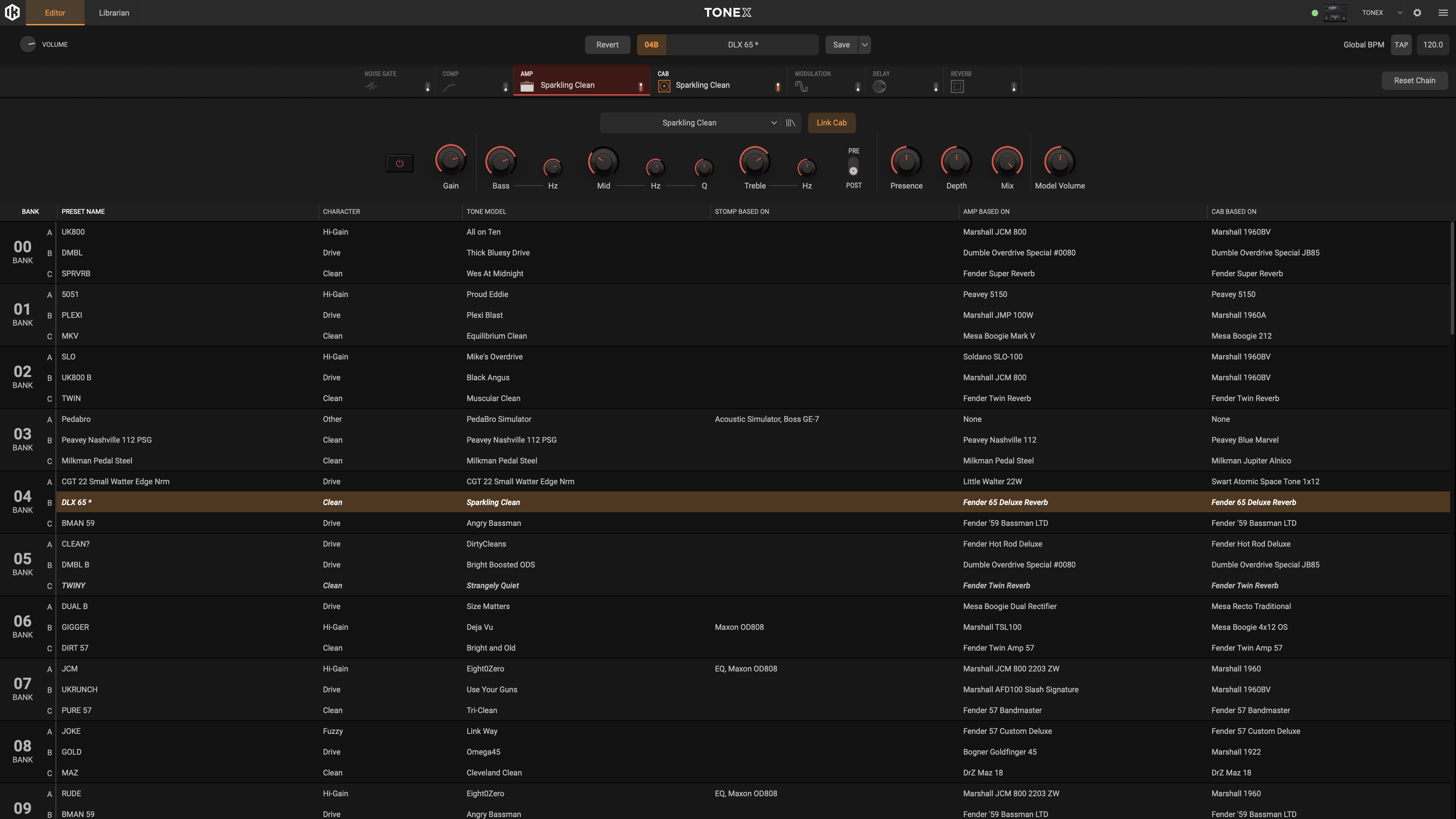Viewport: 1456px width, 819px height.
Task: Click the Depth knob
Action: tap(956, 162)
